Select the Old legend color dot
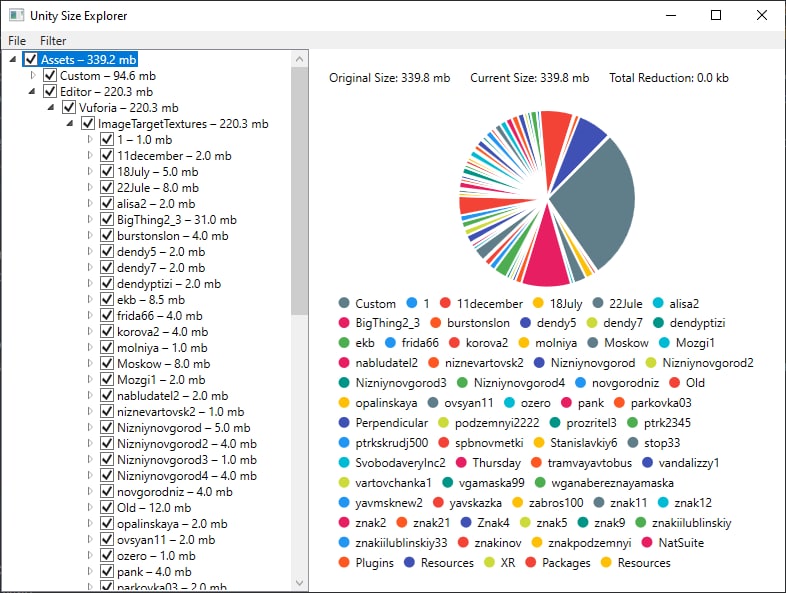This screenshot has height=593, width=786. [x=675, y=382]
